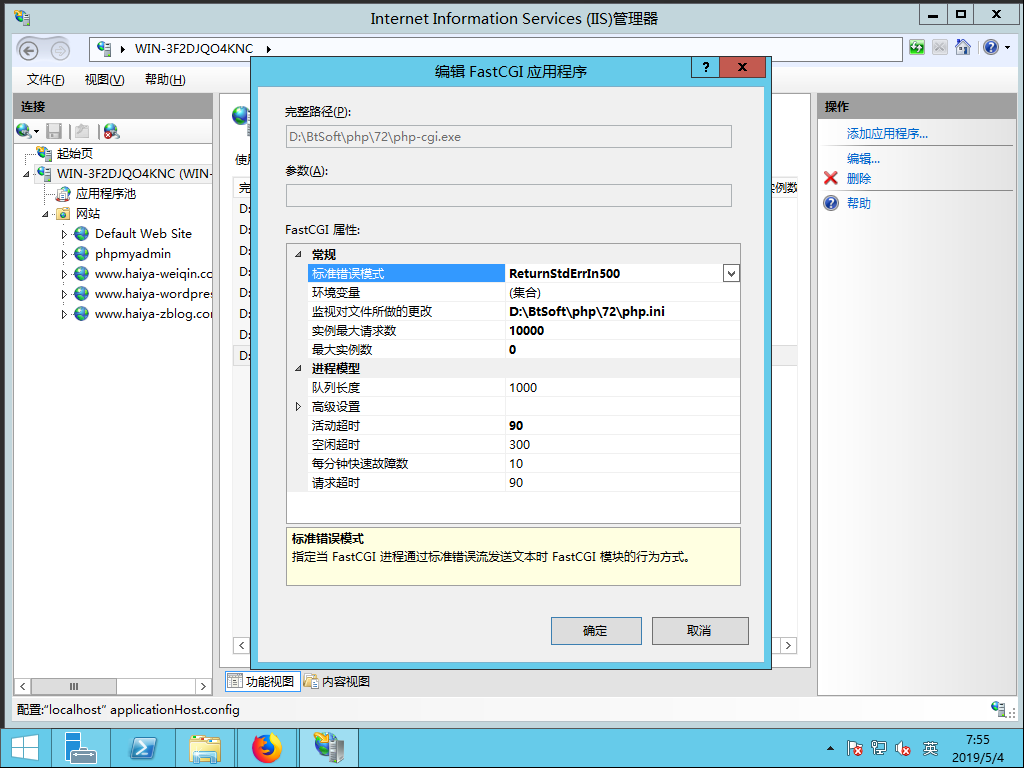The height and width of the screenshot is (768, 1024).
Task: Click the action center flag tray icon
Action: click(x=854, y=748)
